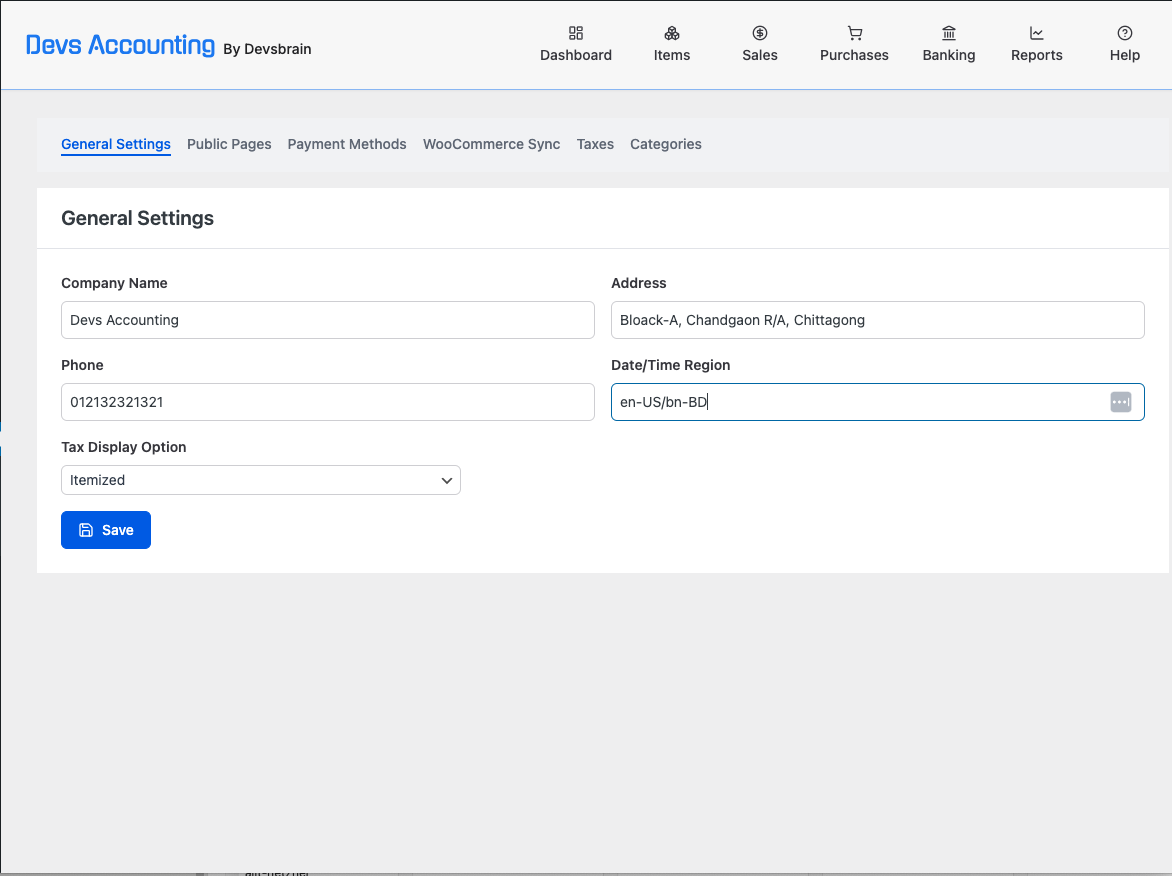Click the Date/Time Region label
The height and width of the screenshot is (876, 1172).
click(670, 365)
